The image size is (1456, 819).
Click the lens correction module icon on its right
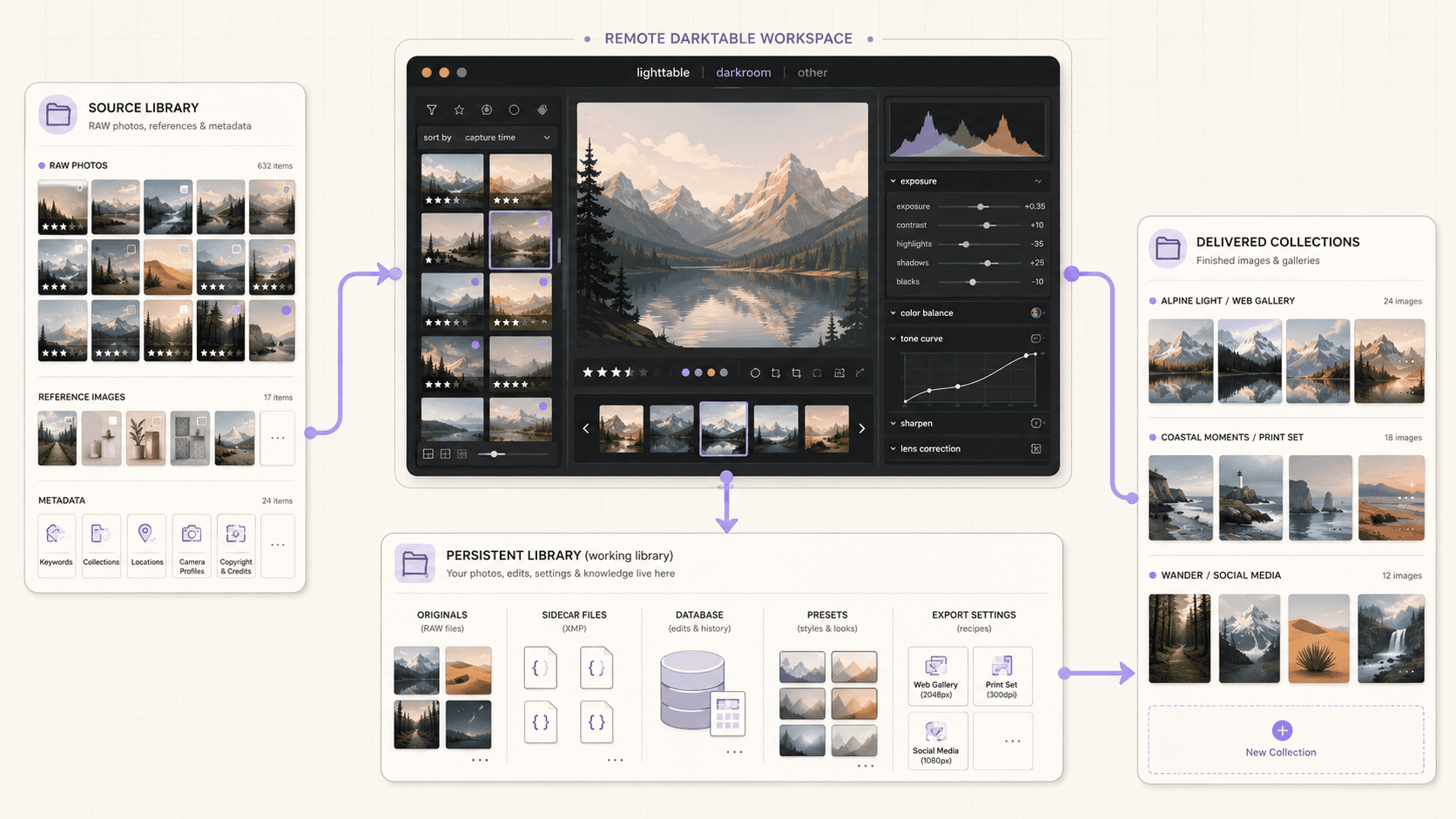point(1035,449)
